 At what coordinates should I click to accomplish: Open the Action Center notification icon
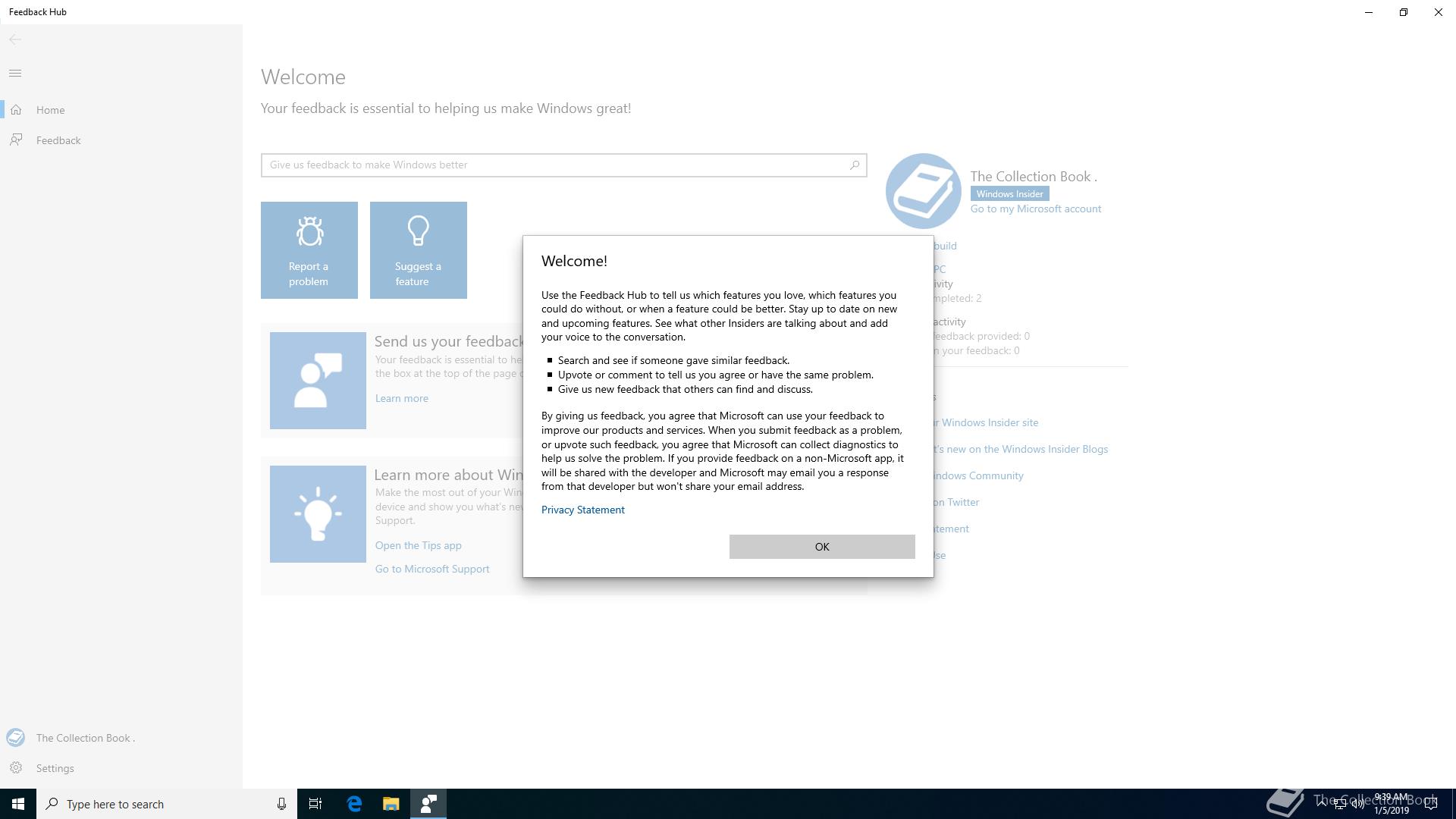[1430, 804]
